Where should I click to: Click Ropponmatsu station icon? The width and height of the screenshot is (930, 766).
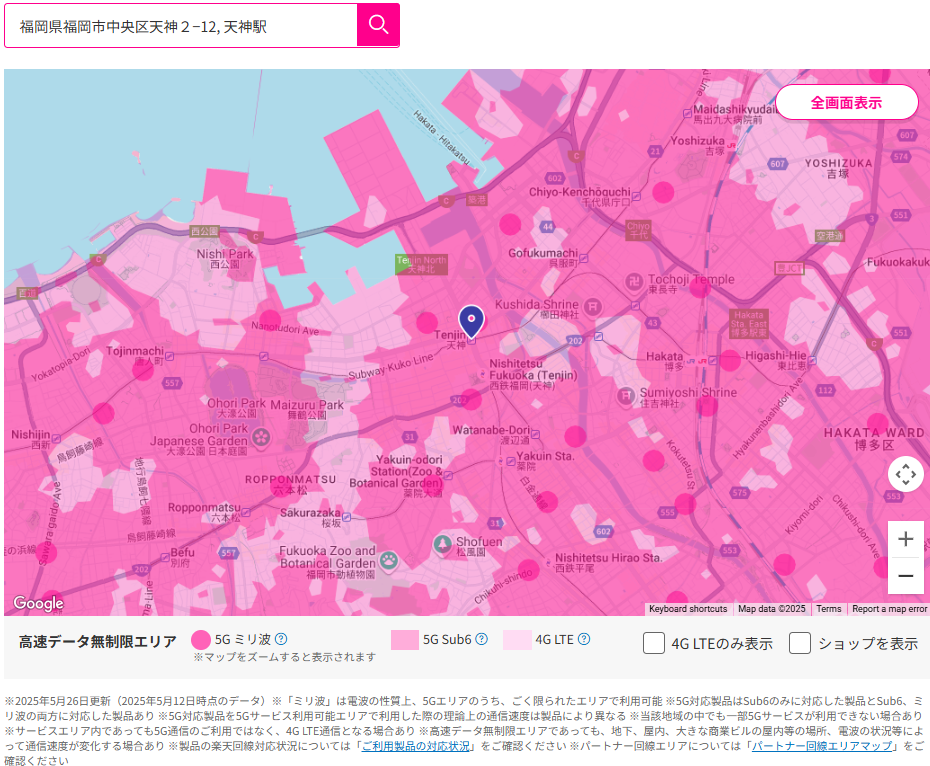pos(246,512)
